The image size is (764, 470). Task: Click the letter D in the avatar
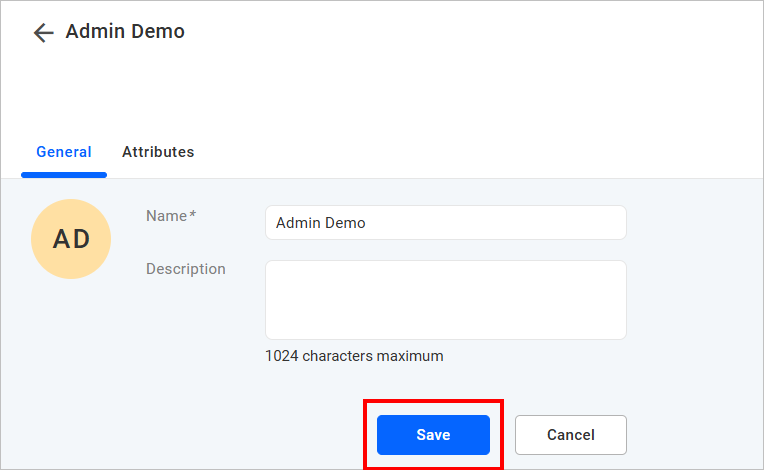tap(81, 239)
